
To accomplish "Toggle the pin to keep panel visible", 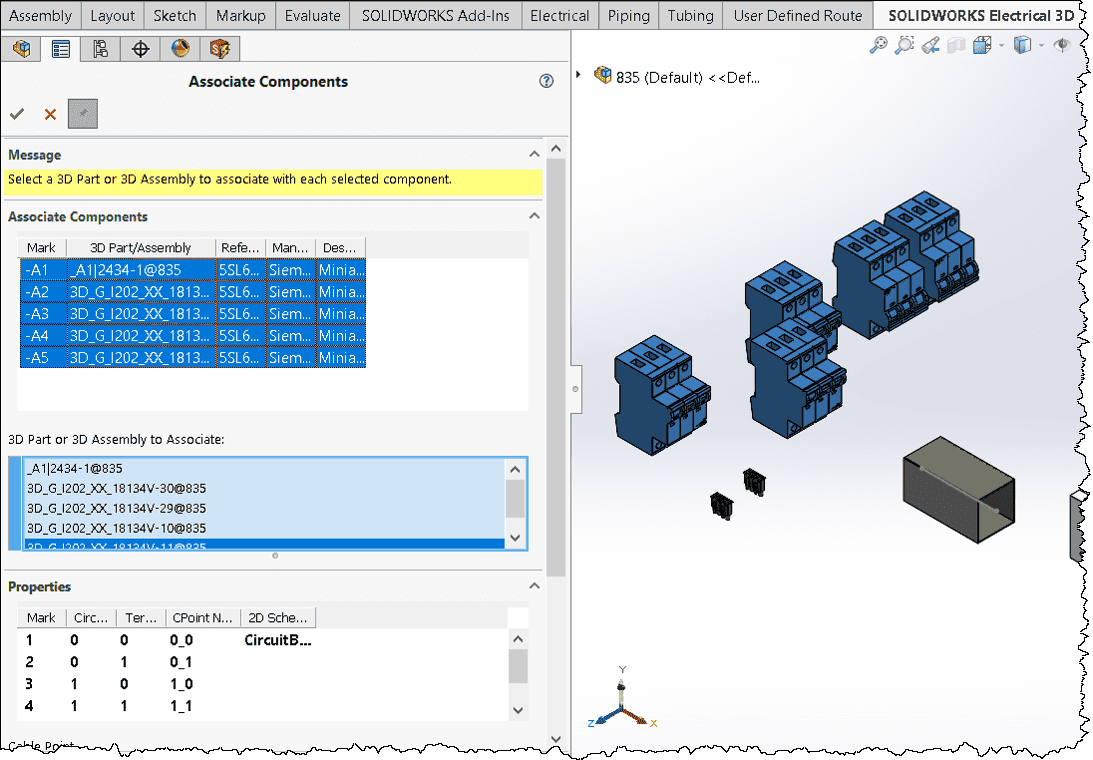I will (x=83, y=113).
